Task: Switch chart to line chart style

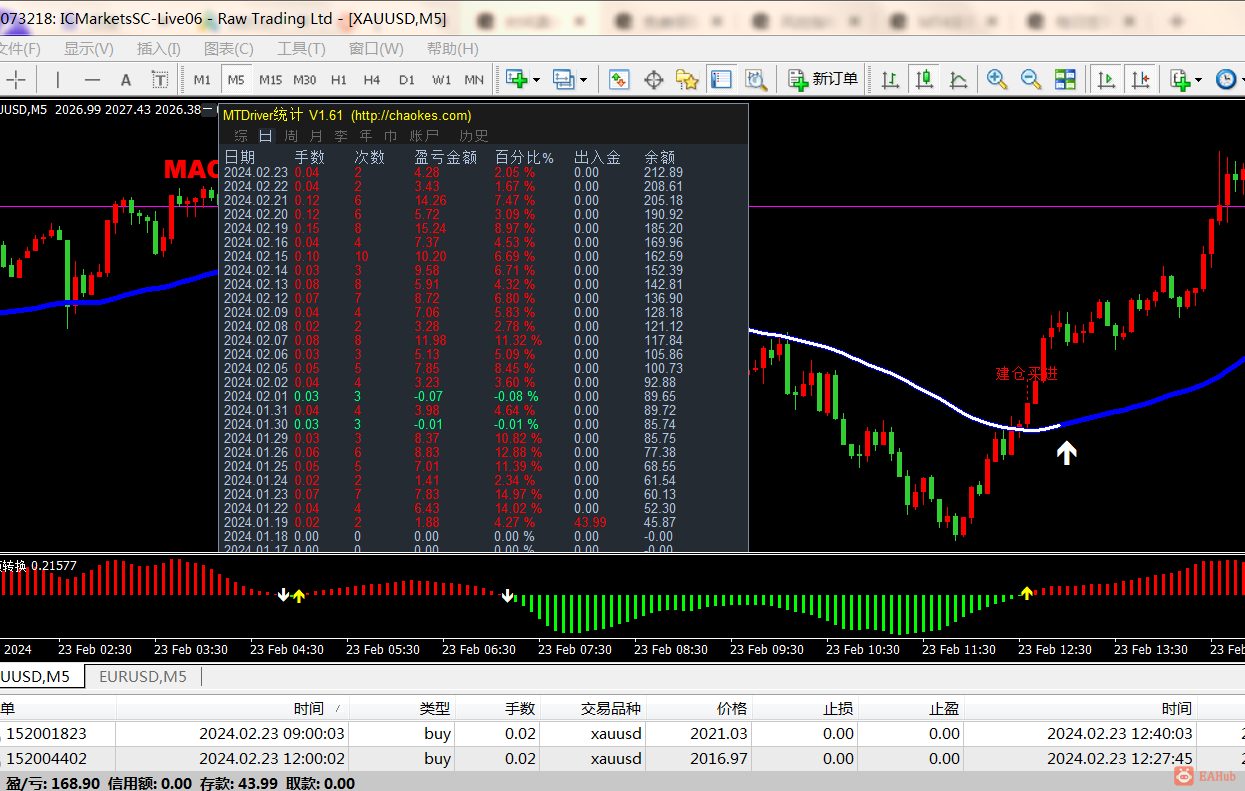Action: pos(958,79)
